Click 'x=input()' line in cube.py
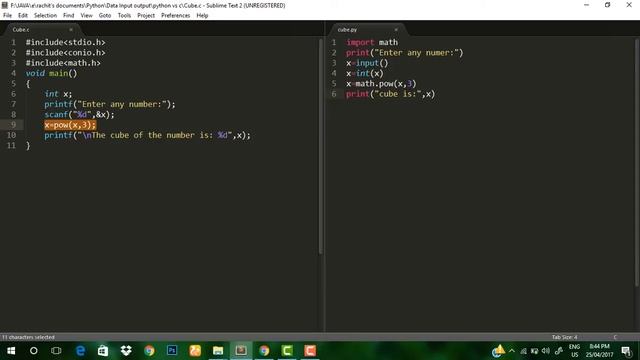 [367, 63]
